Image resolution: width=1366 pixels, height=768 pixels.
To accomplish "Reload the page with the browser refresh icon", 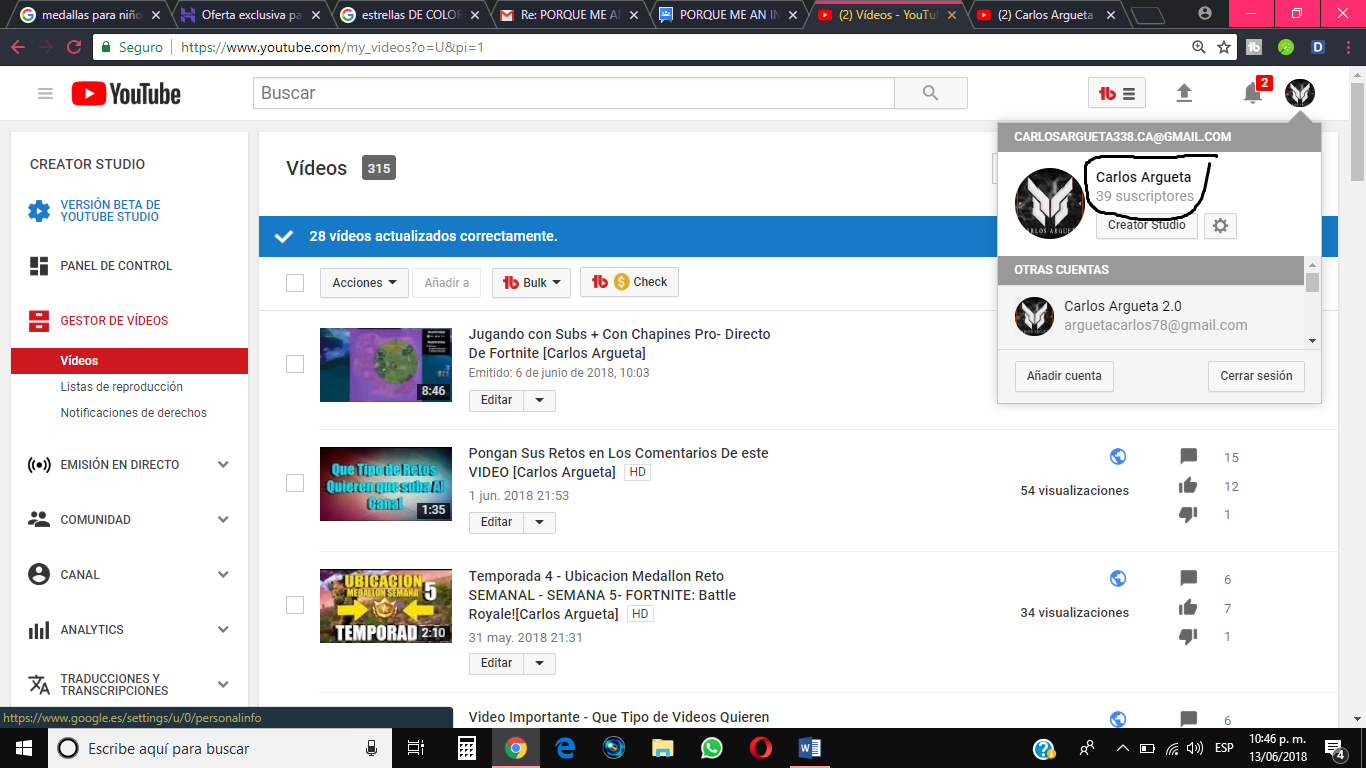I will point(74,47).
